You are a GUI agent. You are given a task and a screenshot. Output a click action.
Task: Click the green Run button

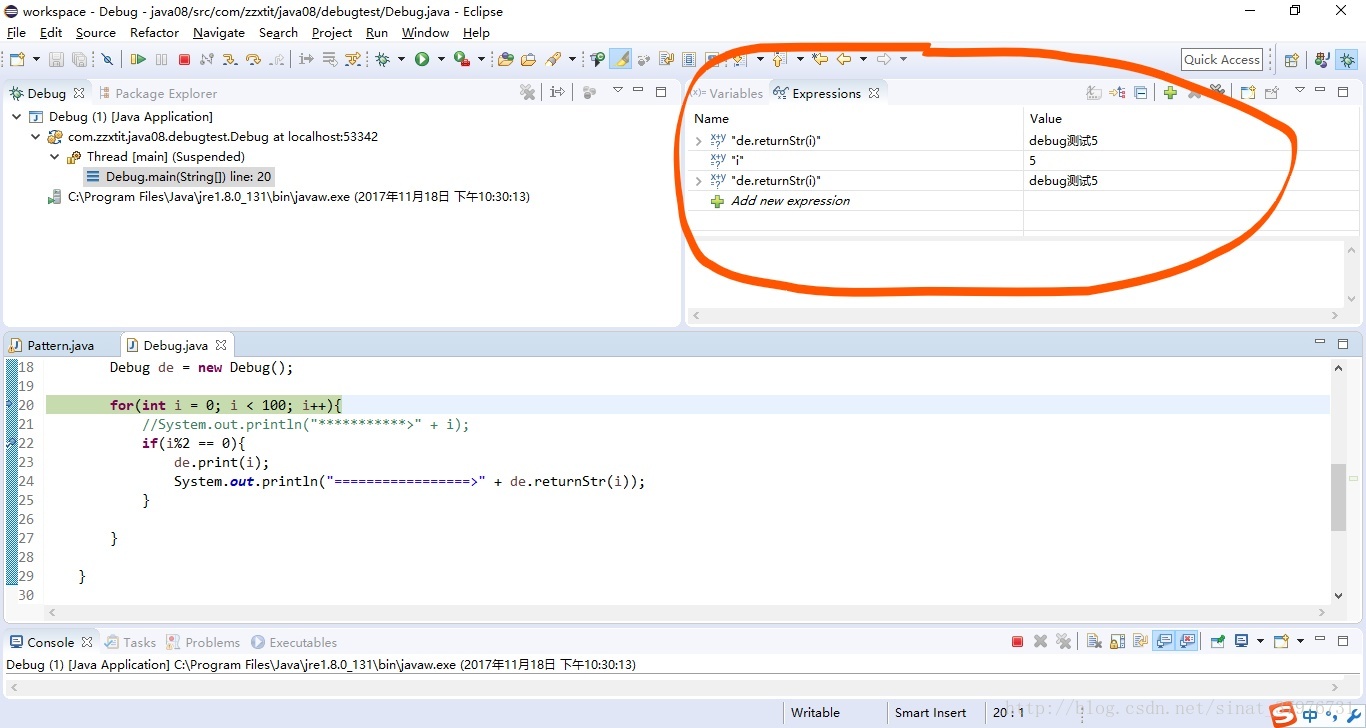click(422, 59)
